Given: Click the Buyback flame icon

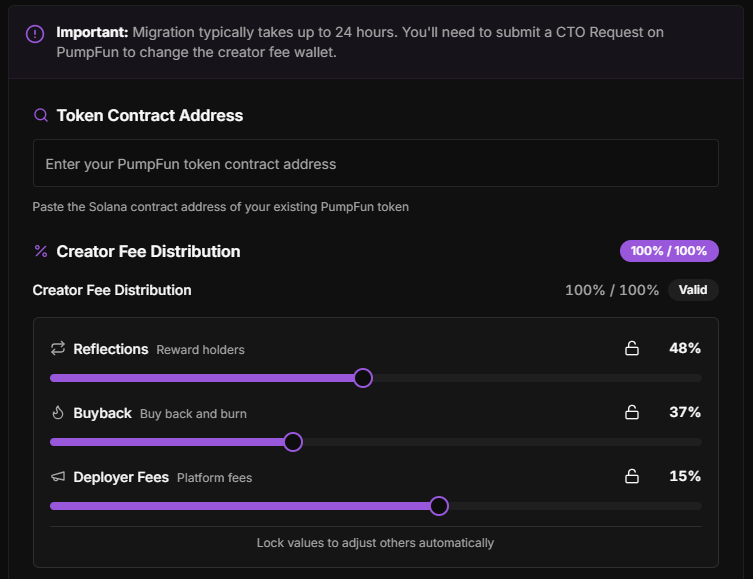Looking at the screenshot, I should (x=58, y=412).
